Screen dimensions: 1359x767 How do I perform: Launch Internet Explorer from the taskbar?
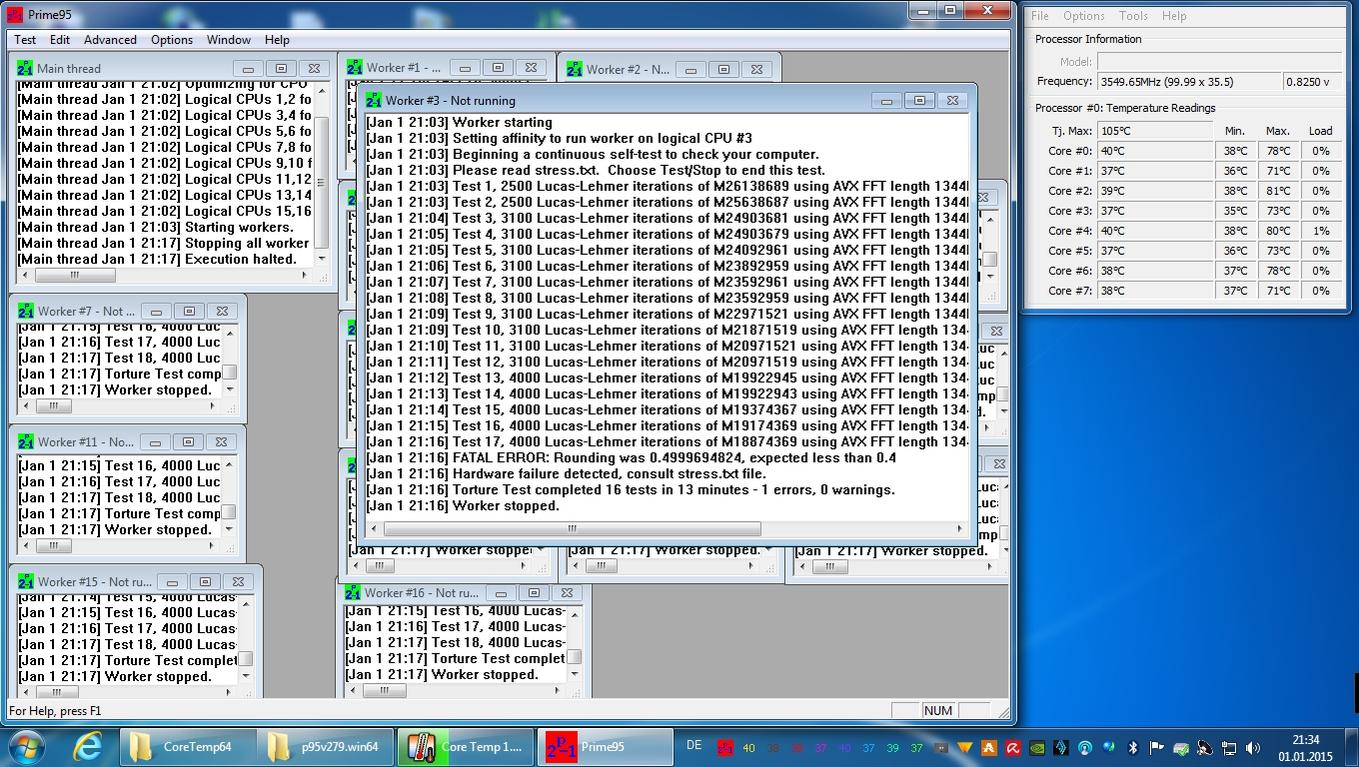[x=87, y=747]
